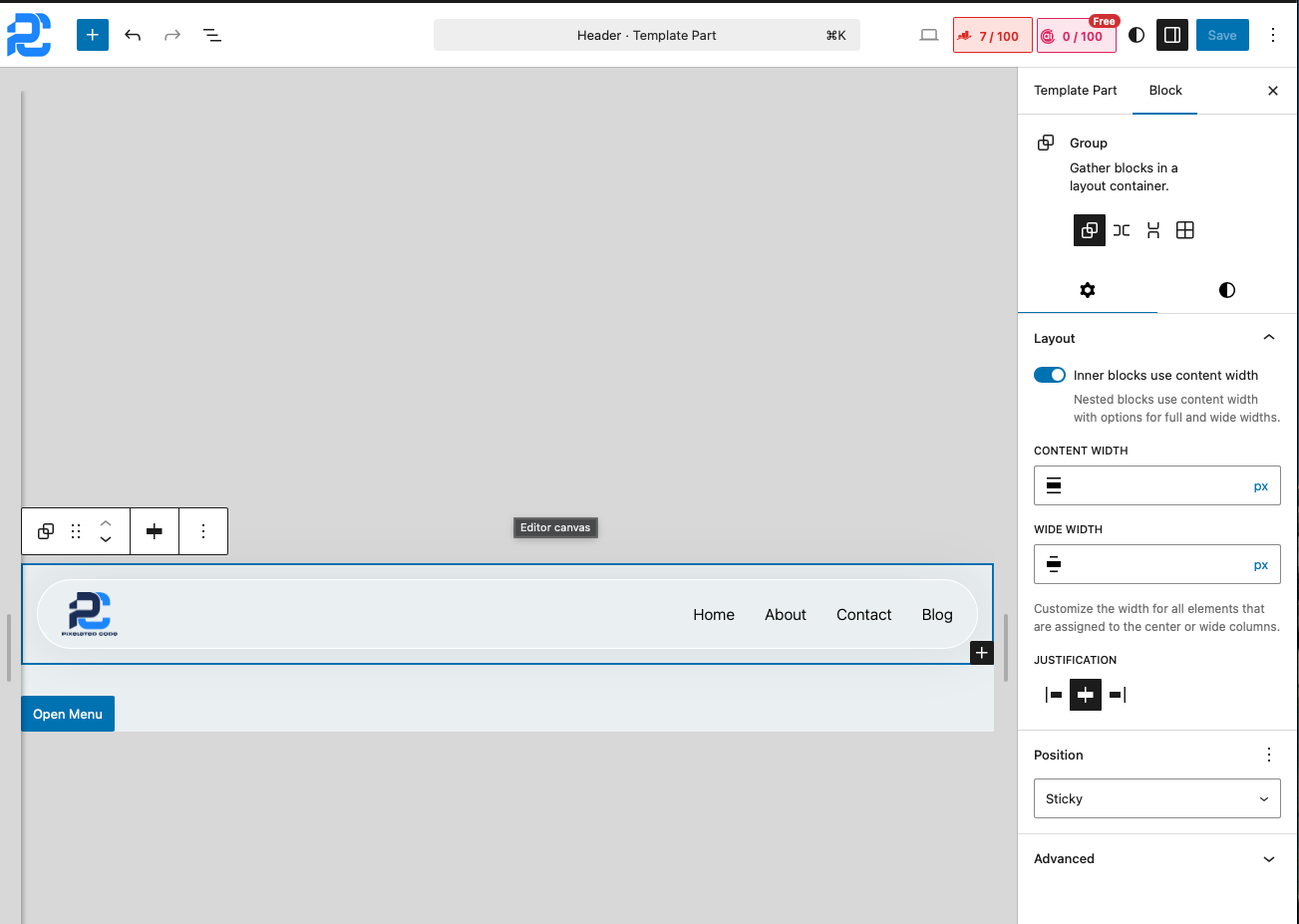Click the header logo image in the canvas
Screen dimensions: 1299x924
pos(90,614)
